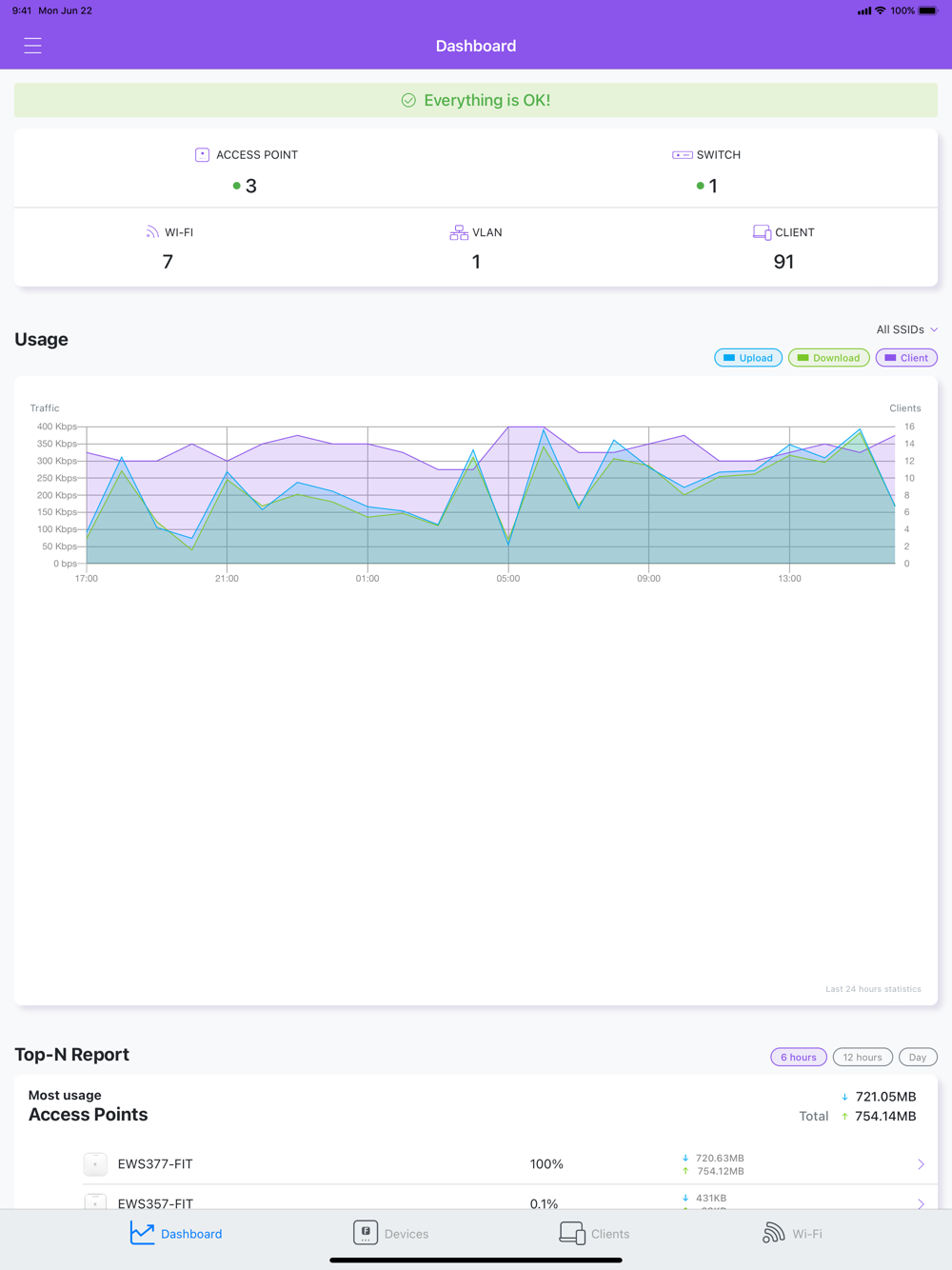
Task: Toggle the Download series in chart
Action: click(828, 358)
